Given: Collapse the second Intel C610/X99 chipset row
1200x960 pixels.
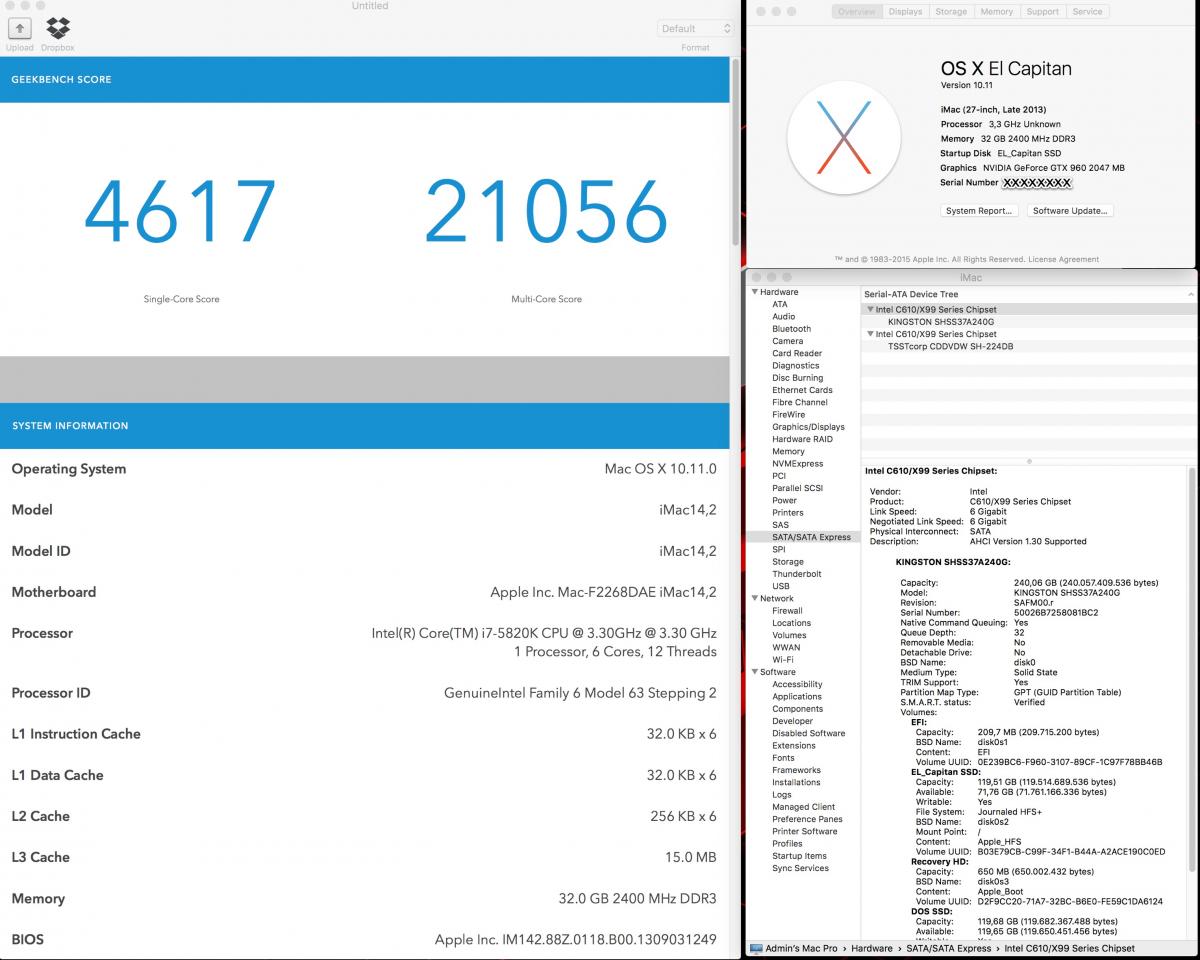Looking at the screenshot, I should 870,334.
